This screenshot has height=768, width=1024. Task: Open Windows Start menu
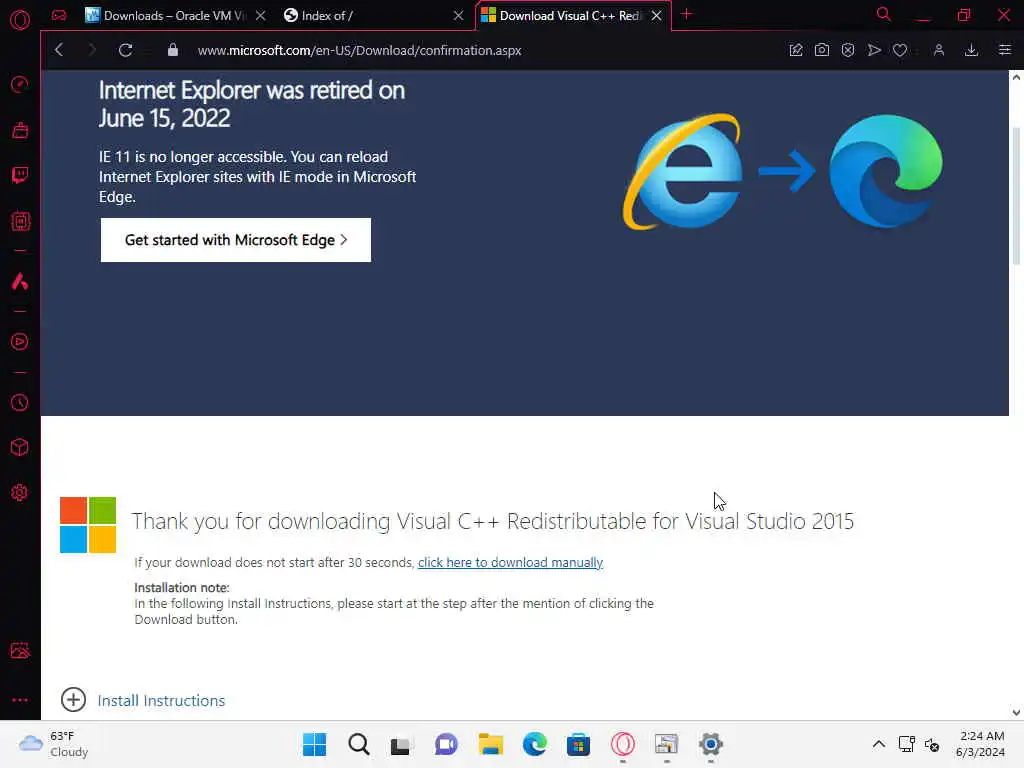point(314,744)
